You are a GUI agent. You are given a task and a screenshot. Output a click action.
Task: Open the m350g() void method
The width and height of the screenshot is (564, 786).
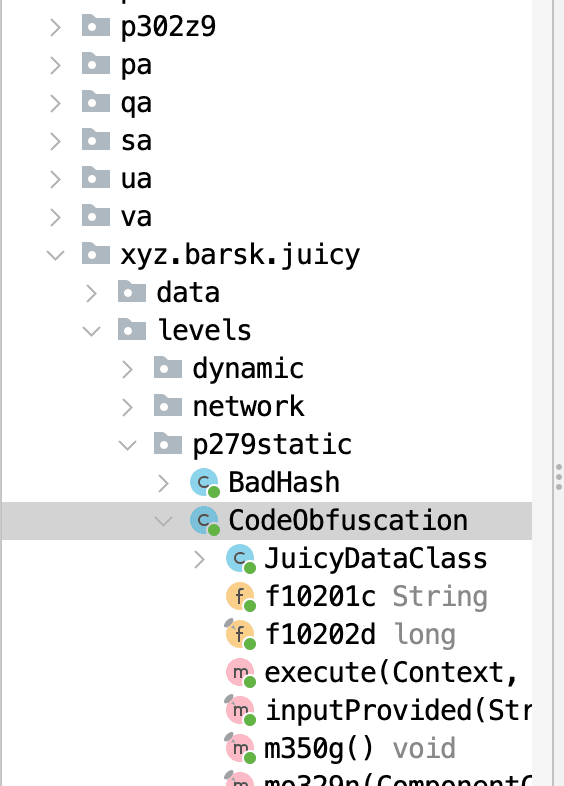click(360, 748)
